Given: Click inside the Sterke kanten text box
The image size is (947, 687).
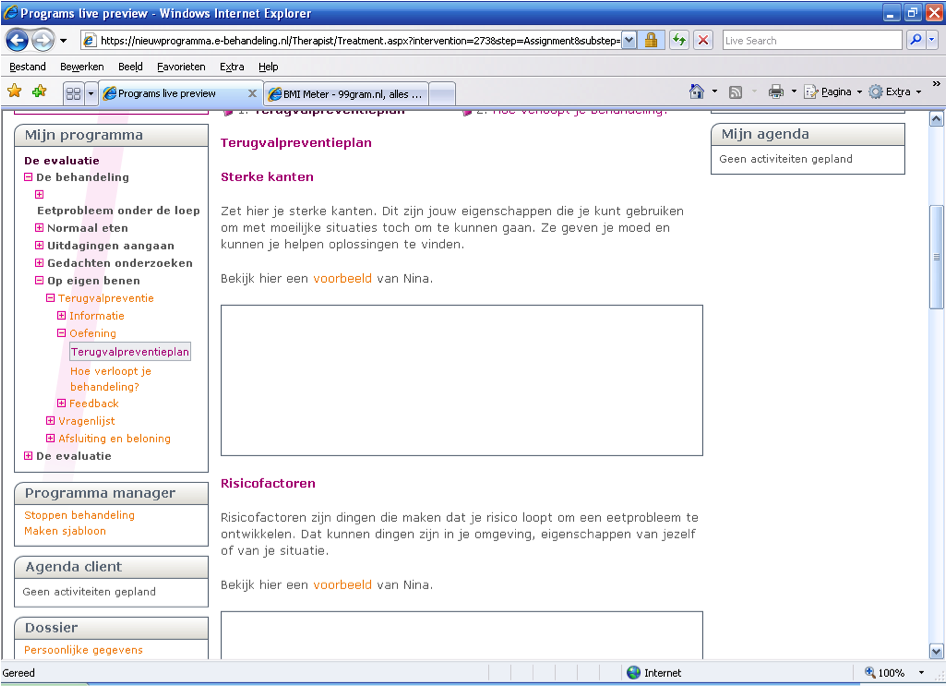Looking at the screenshot, I should click(461, 380).
